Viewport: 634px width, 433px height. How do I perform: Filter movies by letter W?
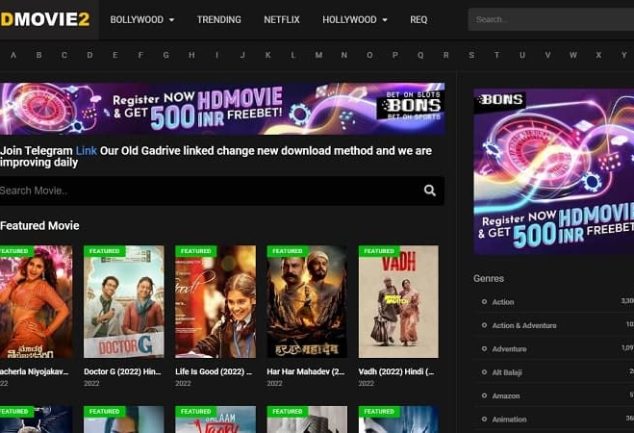click(573, 55)
